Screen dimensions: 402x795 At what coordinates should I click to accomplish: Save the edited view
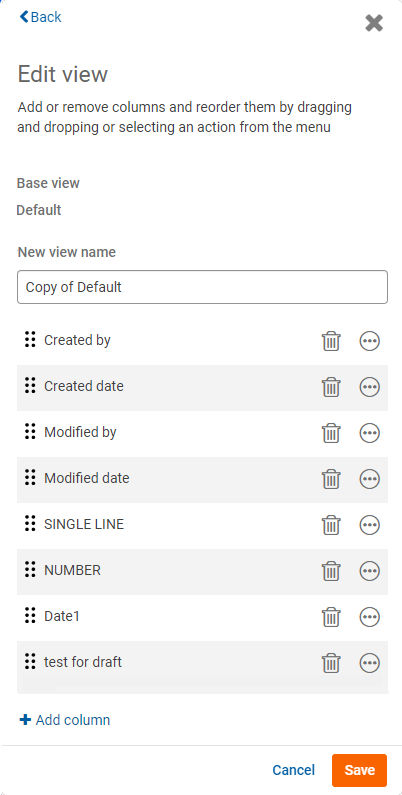tap(359, 770)
